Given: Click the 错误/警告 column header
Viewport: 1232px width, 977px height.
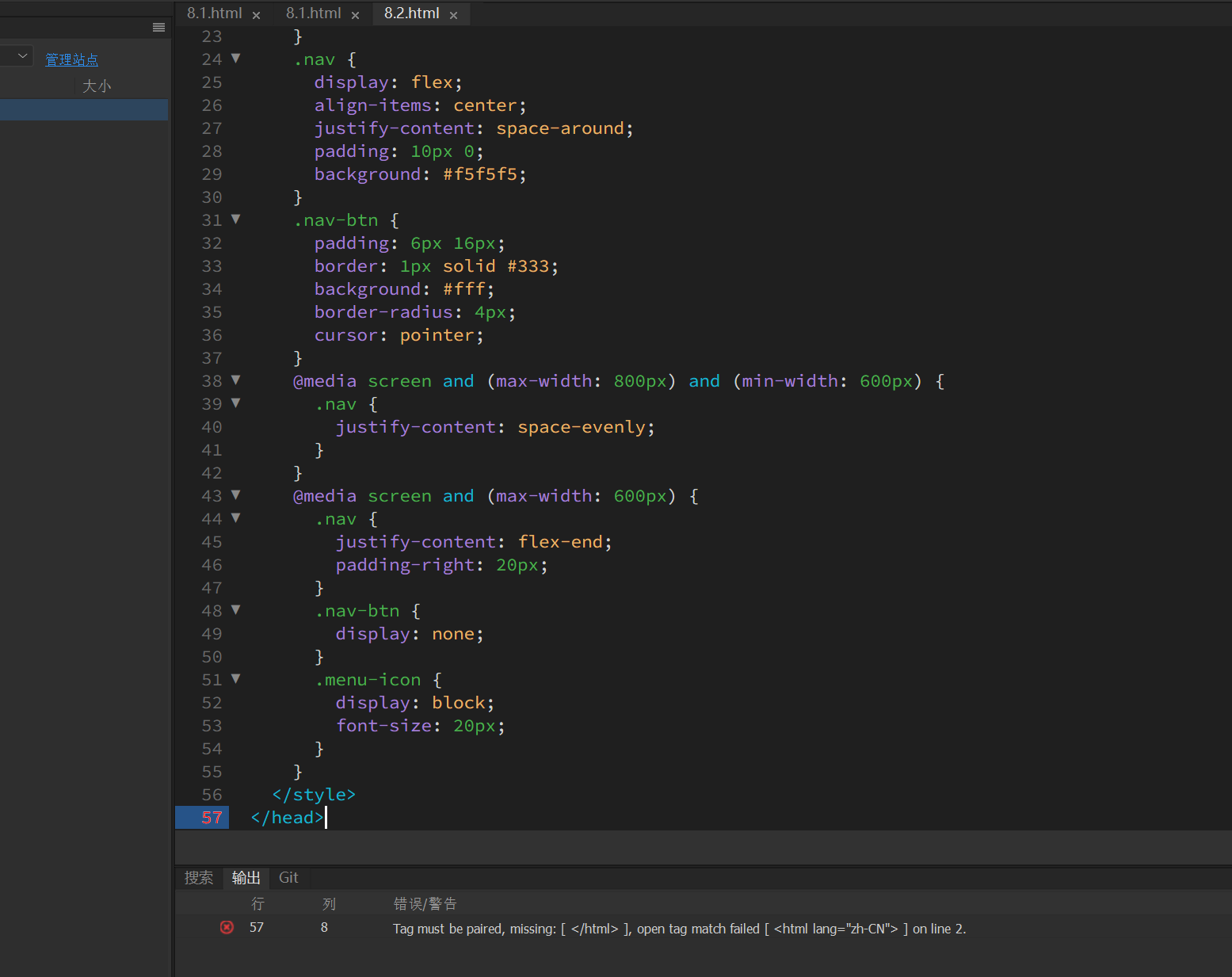Looking at the screenshot, I should pos(425,904).
